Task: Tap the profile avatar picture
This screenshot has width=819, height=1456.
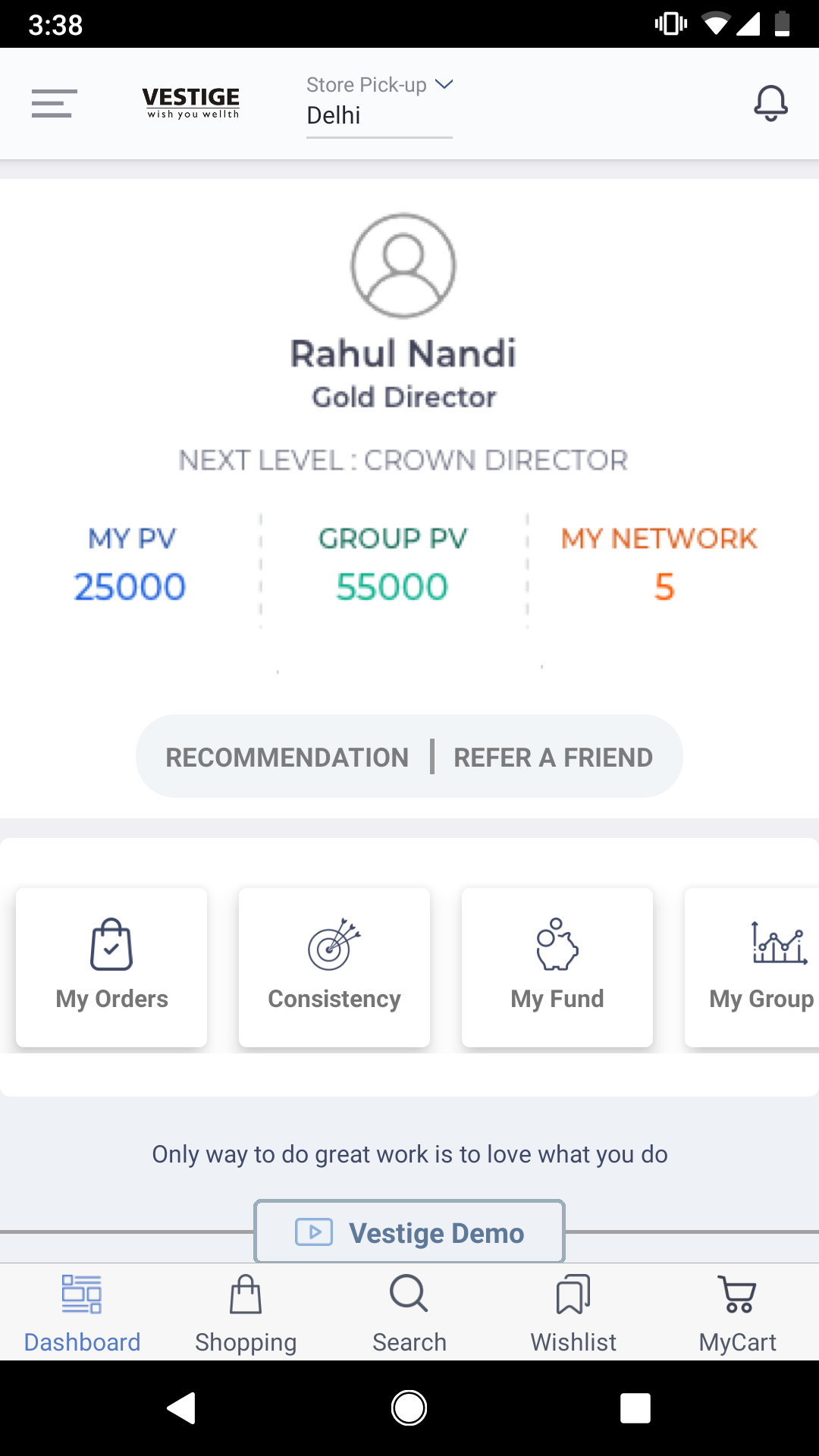Action: pos(403,265)
